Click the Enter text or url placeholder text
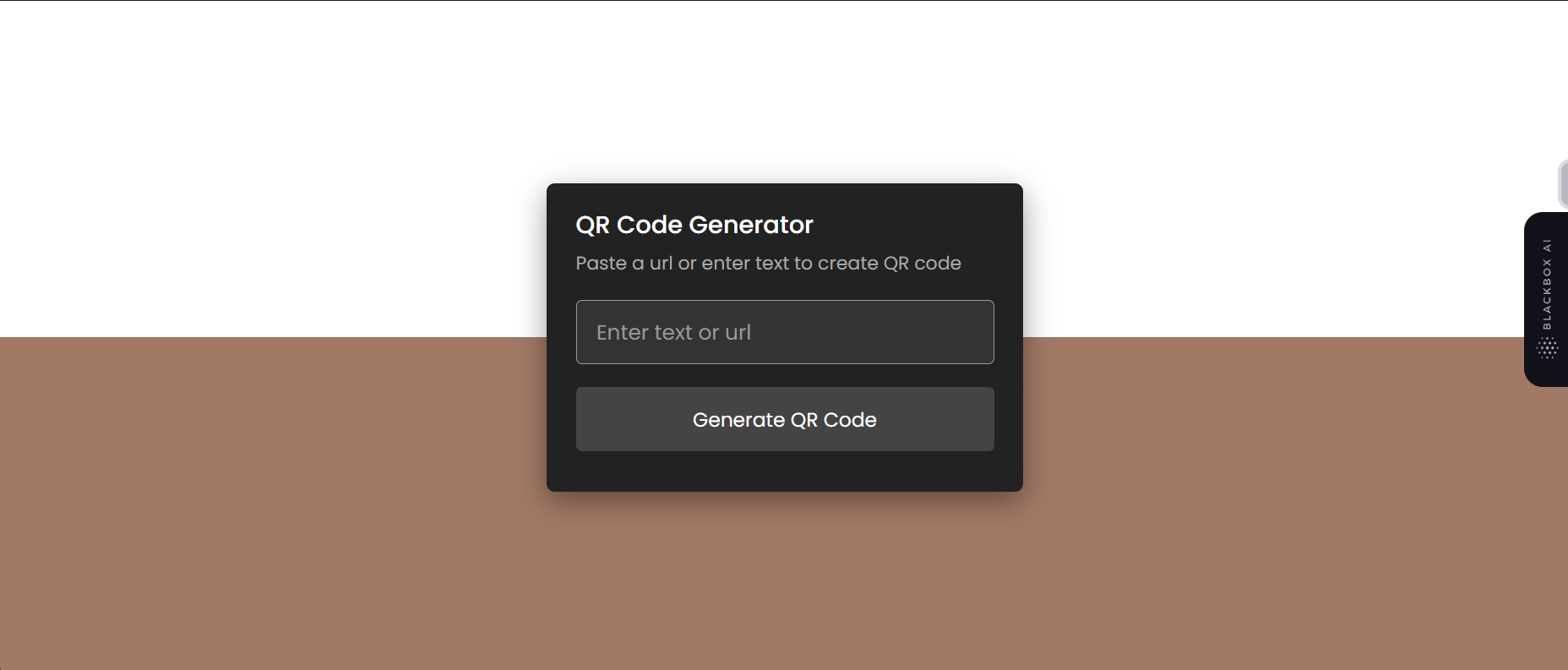The height and width of the screenshot is (670, 1568). [672, 332]
